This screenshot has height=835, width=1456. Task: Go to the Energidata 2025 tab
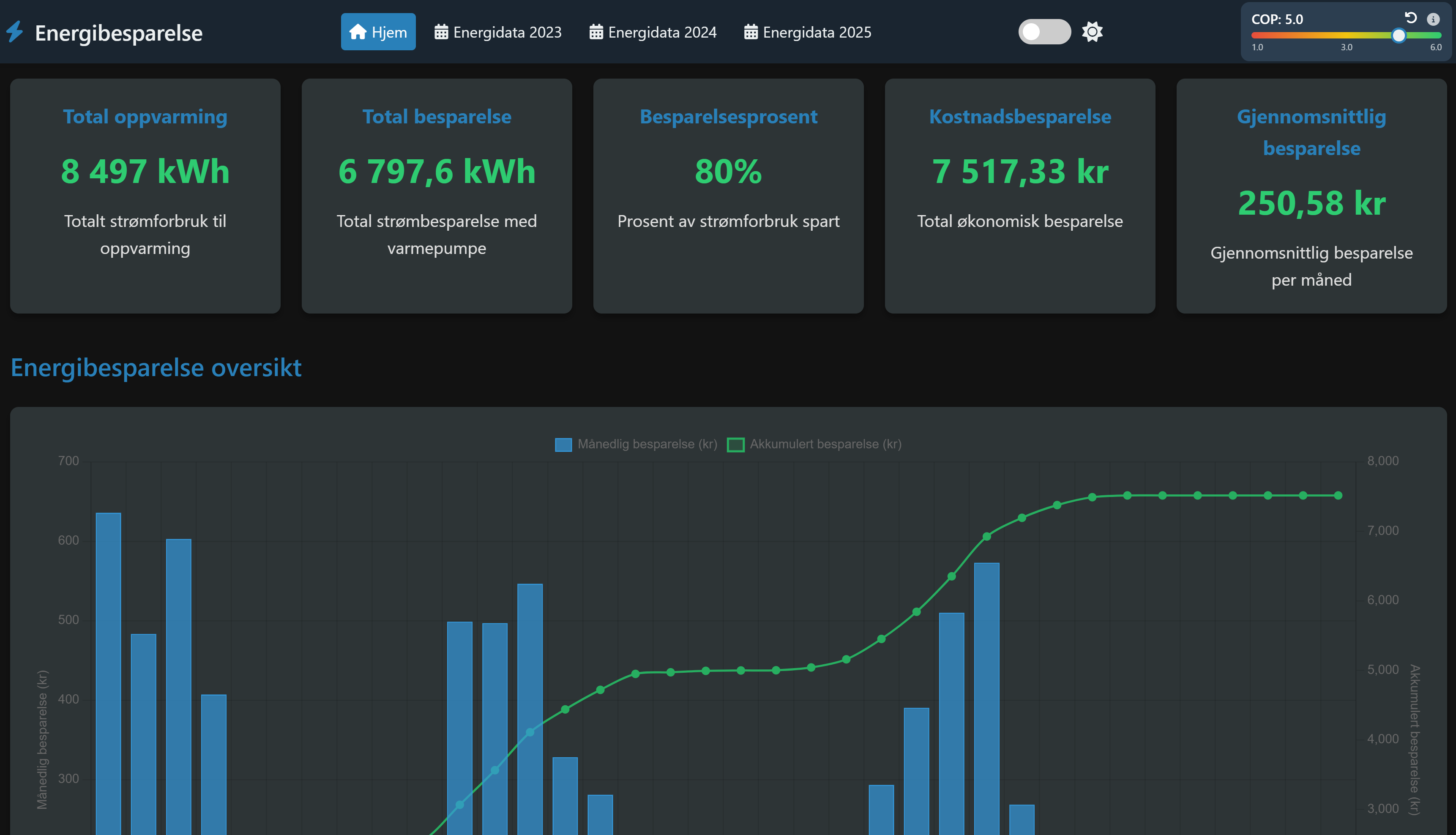[x=807, y=32]
